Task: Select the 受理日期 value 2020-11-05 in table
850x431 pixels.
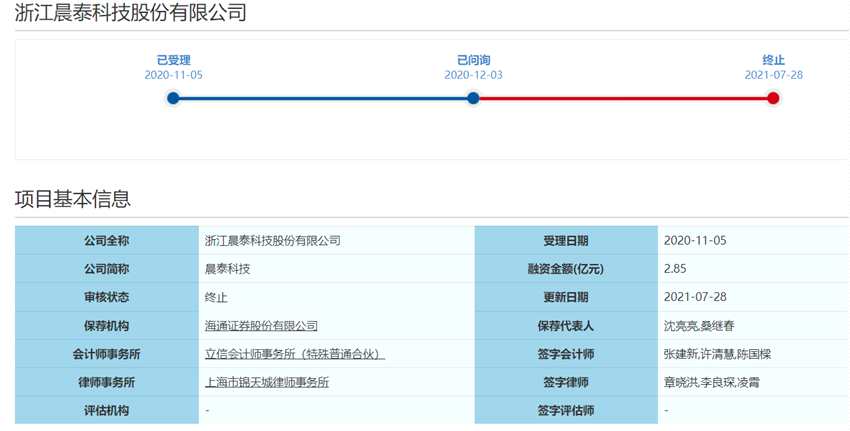Action: (754, 241)
